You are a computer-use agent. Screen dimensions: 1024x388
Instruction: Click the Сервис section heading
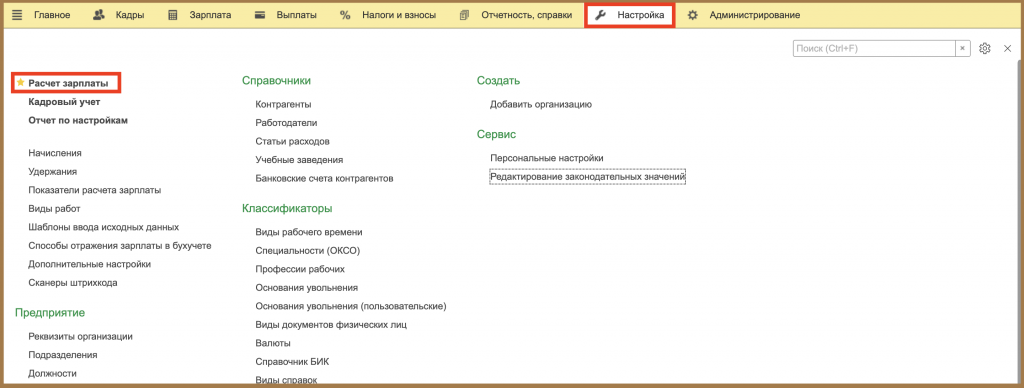tap(496, 135)
